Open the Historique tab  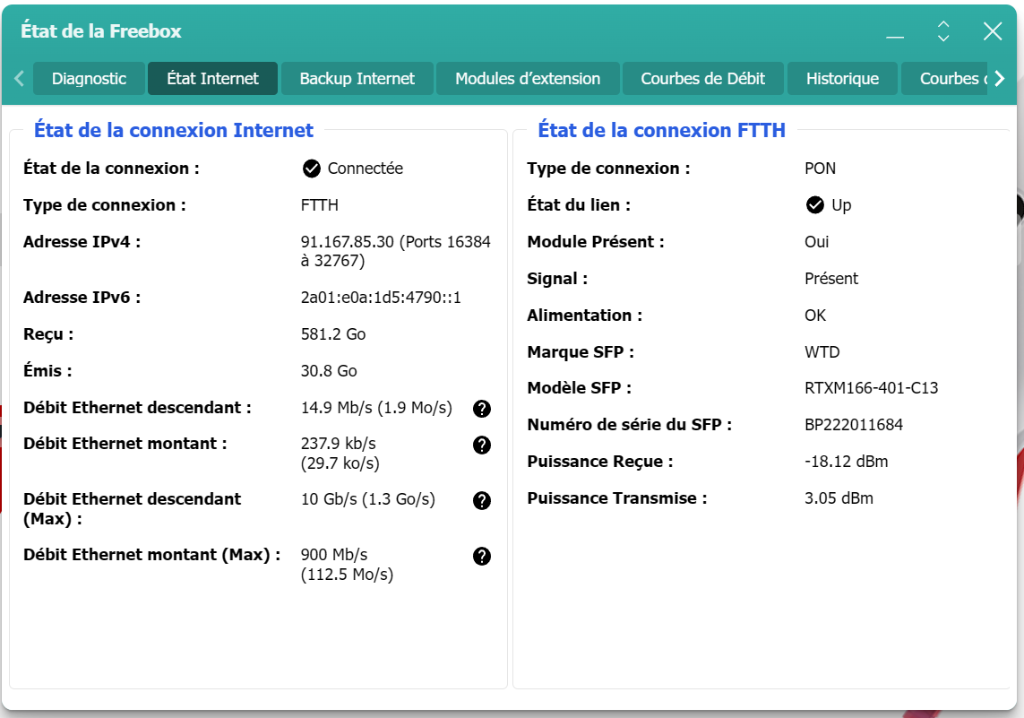842,77
